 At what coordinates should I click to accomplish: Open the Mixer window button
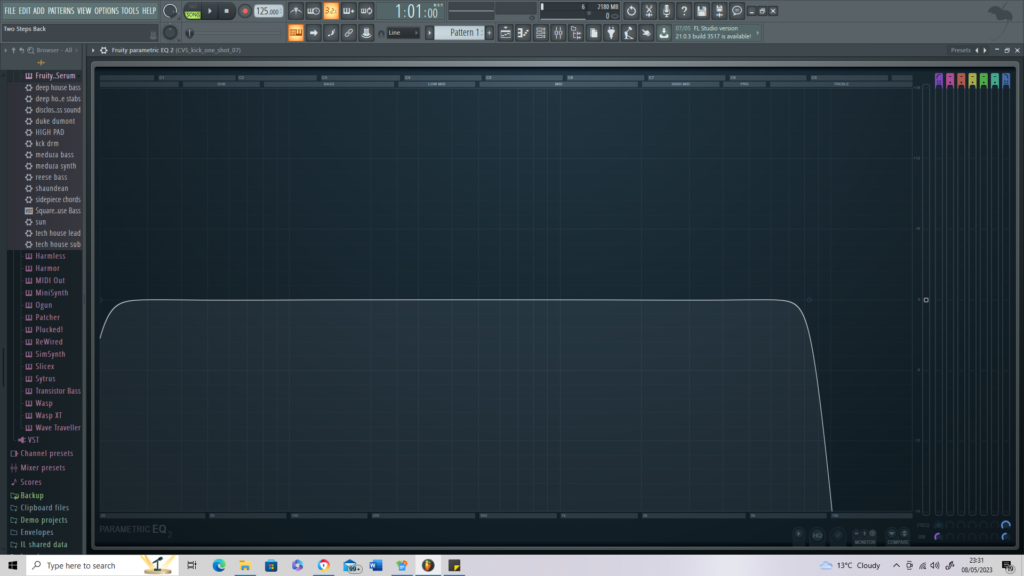[558, 33]
